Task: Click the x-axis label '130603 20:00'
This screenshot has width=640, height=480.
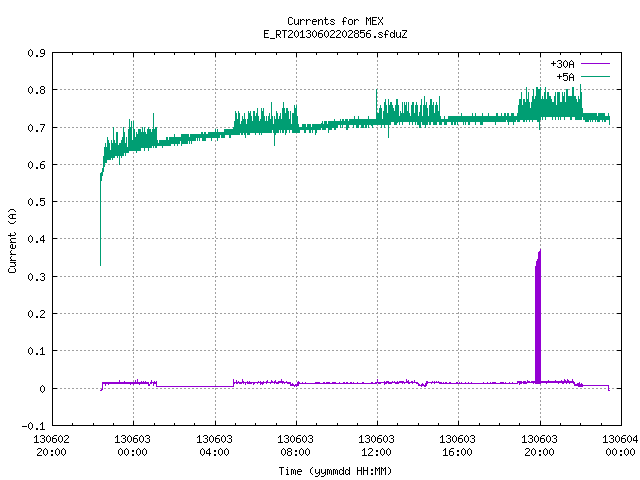Action: click(x=540, y=446)
